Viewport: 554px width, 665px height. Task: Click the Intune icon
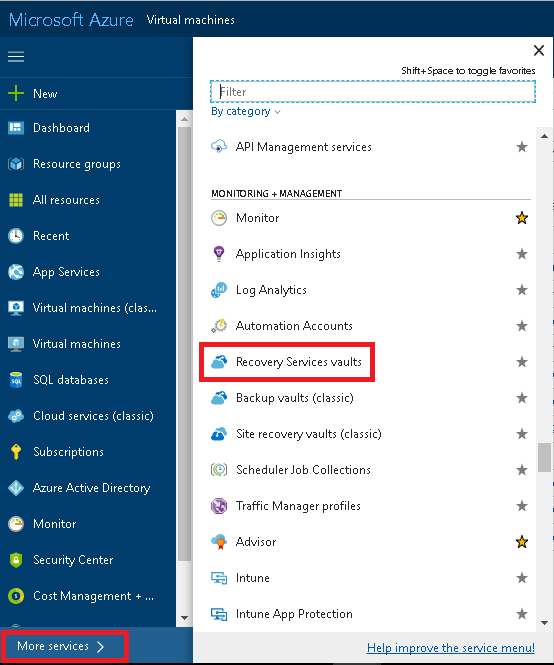pos(219,578)
